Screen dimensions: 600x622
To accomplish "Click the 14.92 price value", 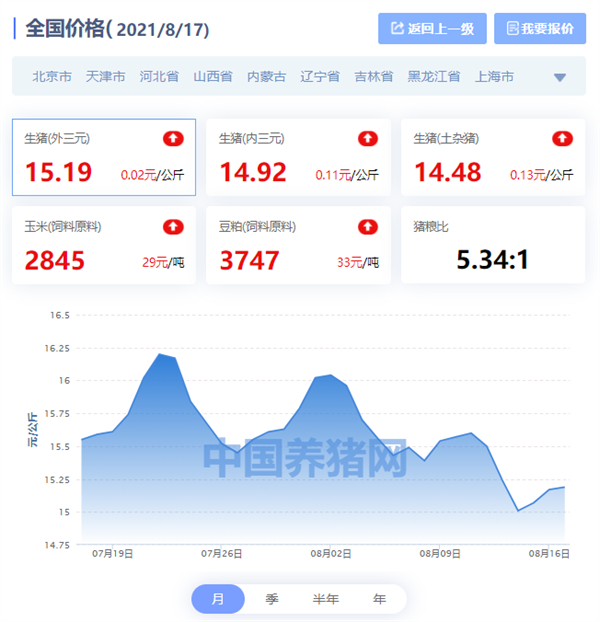I will [253, 172].
